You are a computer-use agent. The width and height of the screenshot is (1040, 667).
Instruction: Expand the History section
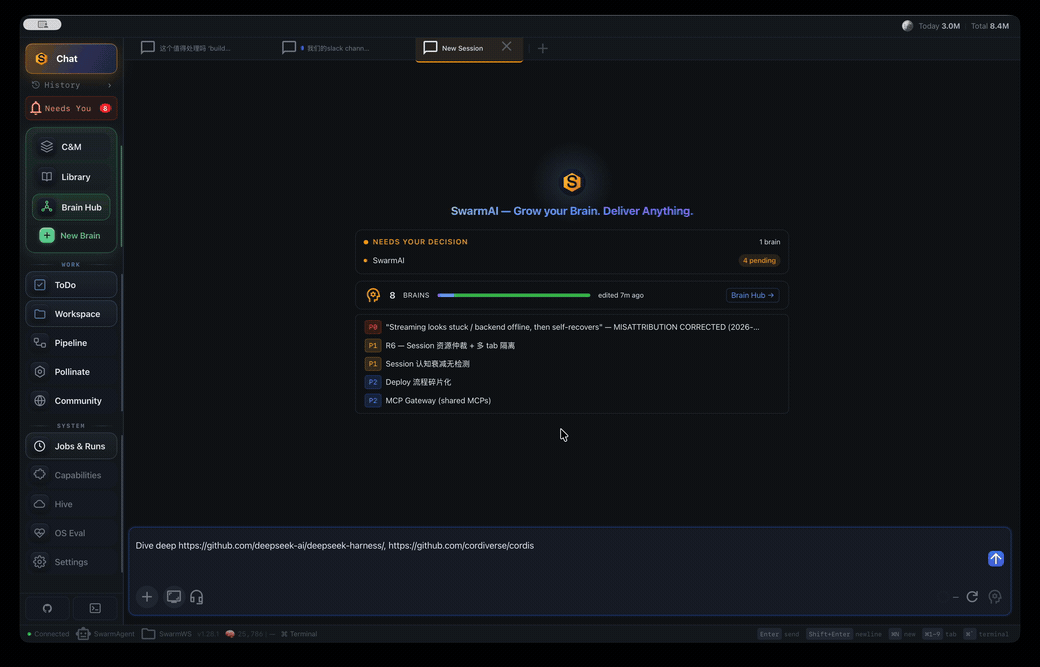[71, 85]
